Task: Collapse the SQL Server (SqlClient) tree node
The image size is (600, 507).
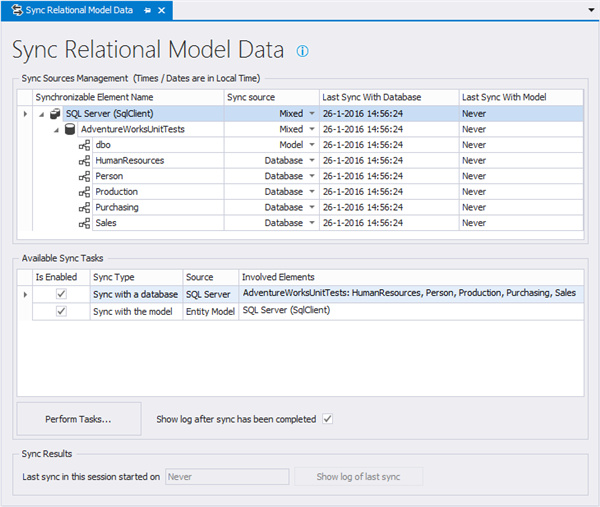Action: click(x=42, y=114)
